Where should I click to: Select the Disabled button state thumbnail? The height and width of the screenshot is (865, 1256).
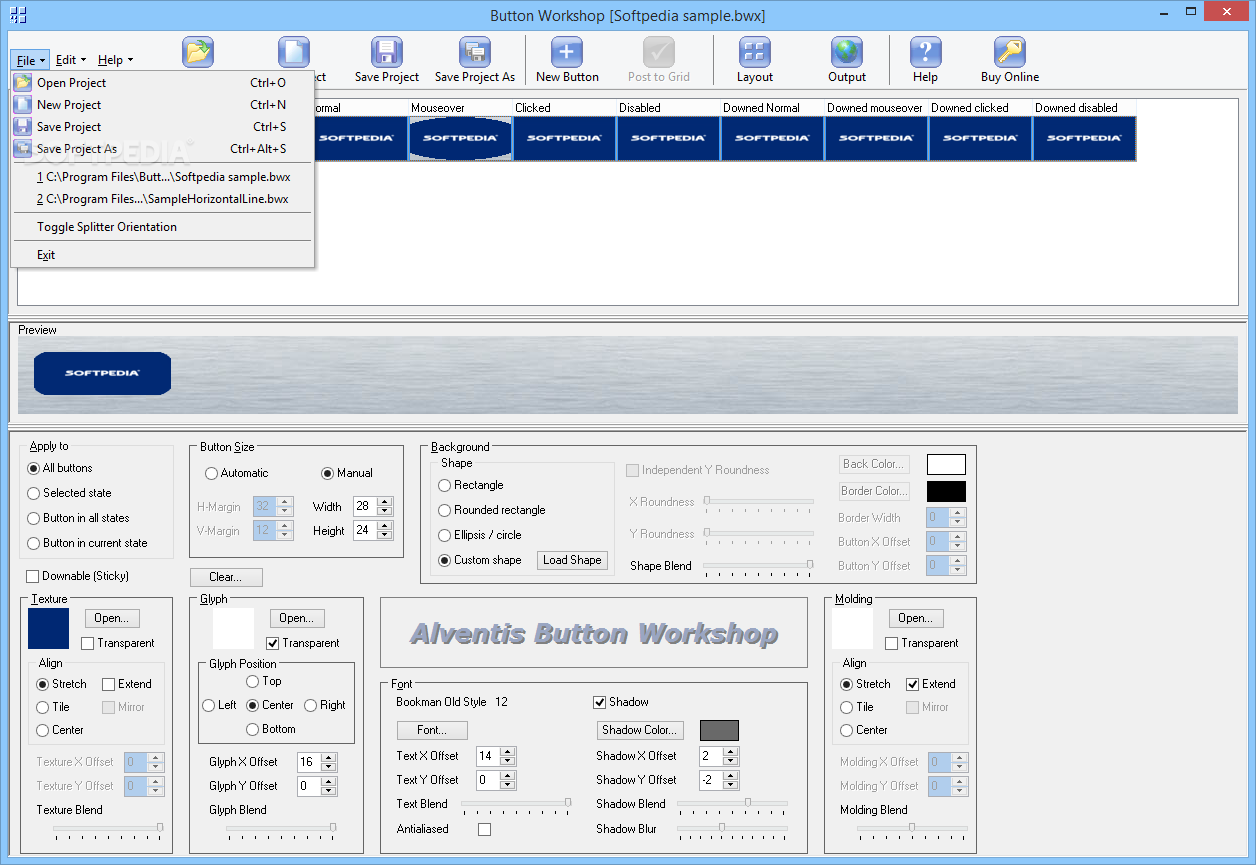pos(668,138)
